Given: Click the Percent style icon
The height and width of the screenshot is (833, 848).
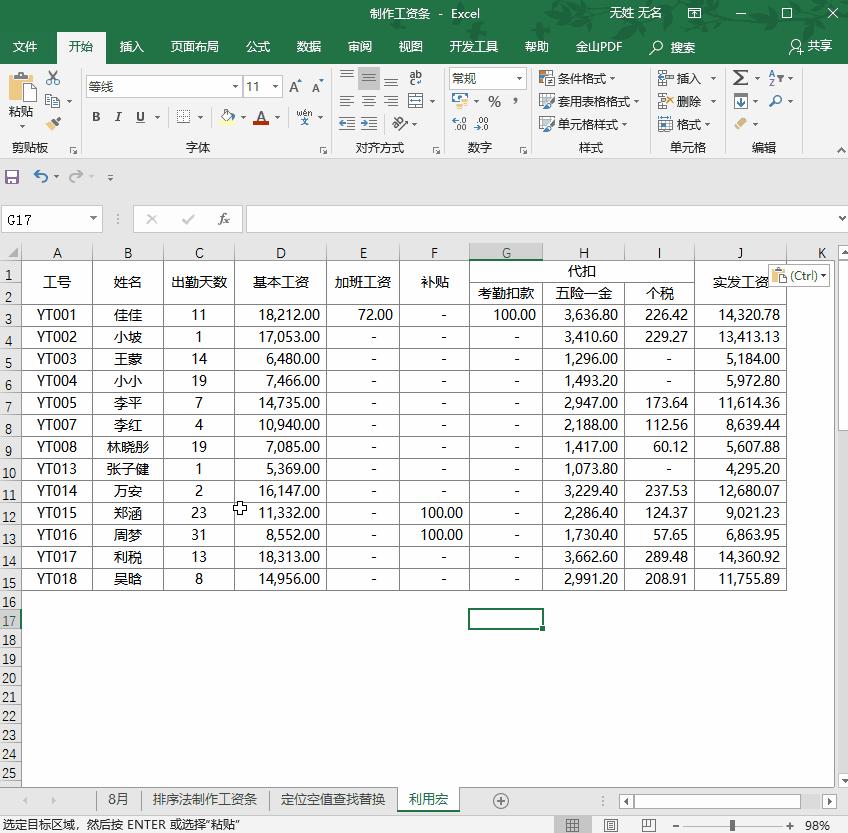Looking at the screenshot, I should click(x=494, y=101).
